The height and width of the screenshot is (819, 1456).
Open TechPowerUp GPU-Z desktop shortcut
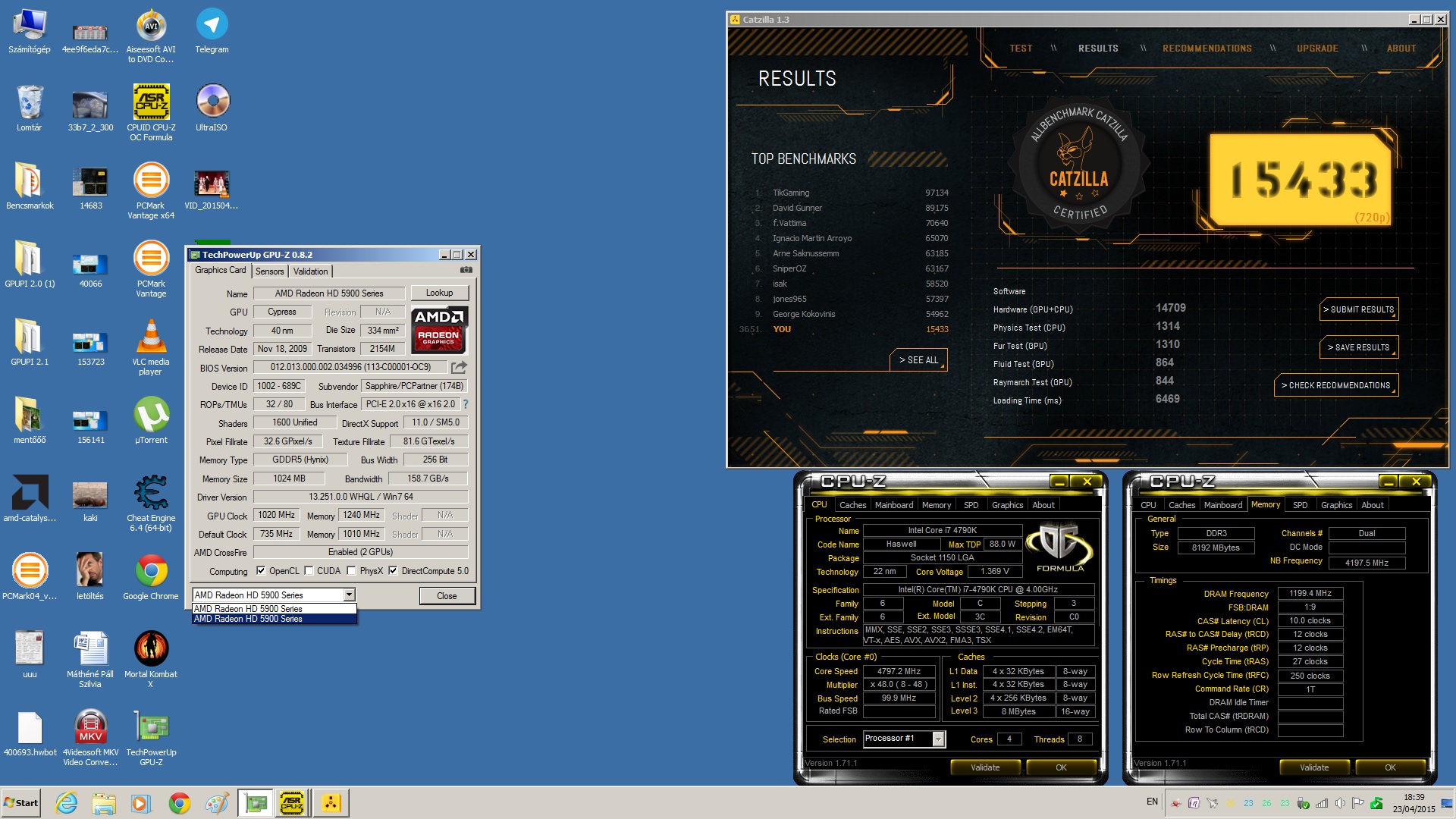151,738
